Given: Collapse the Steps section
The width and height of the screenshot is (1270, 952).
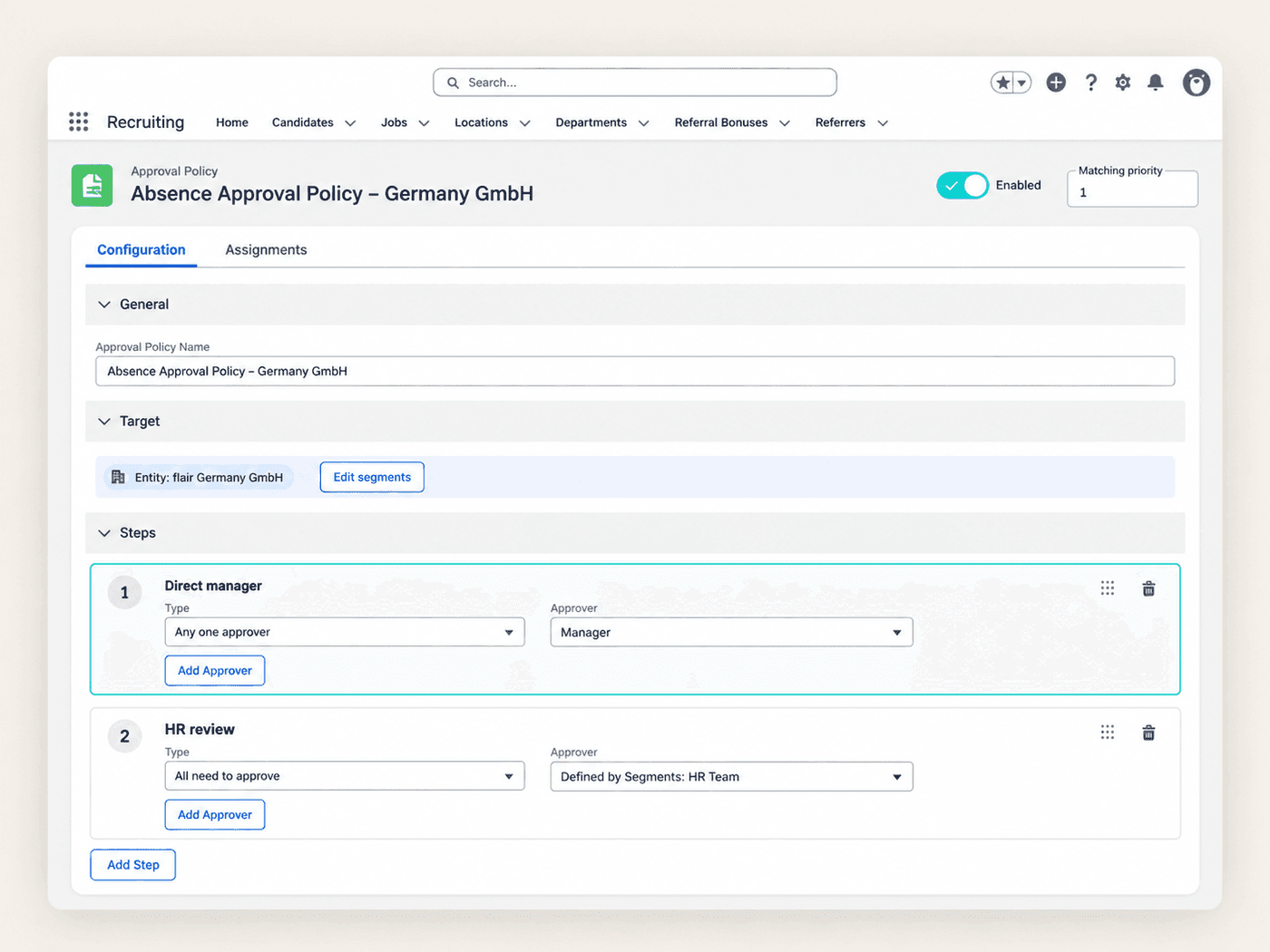Looking at the screenshot, I should tap(104, 533).
